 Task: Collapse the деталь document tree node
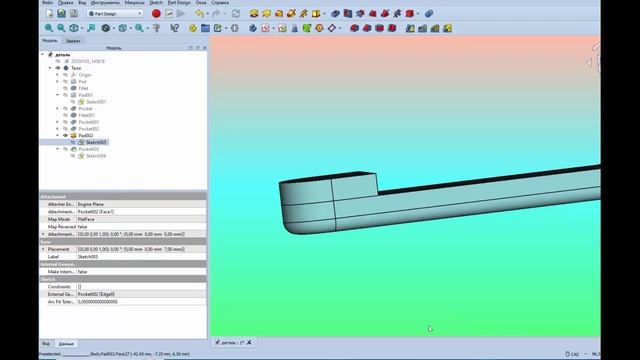42,54
